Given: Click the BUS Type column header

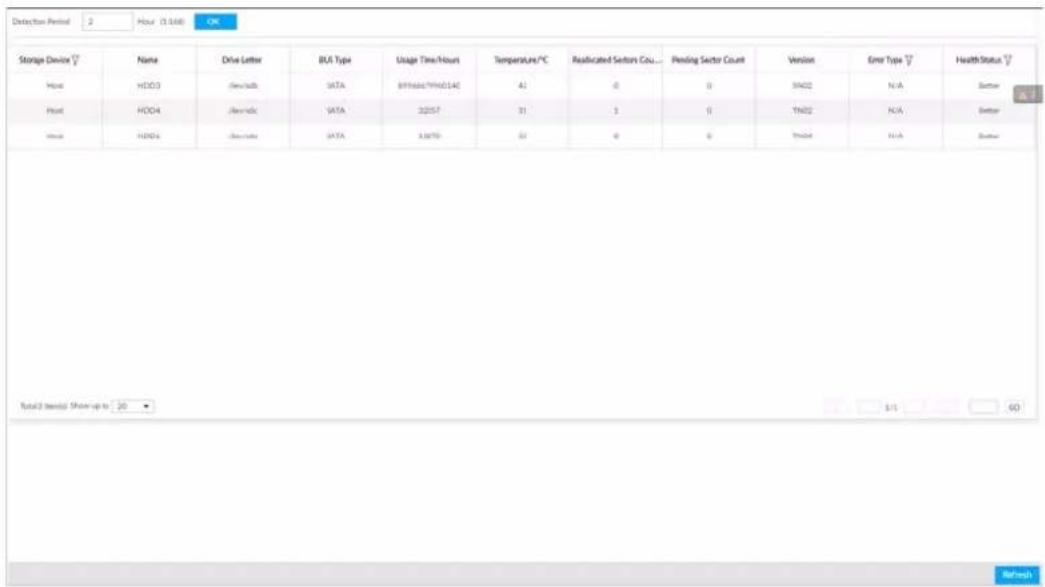Looking at the screenshot, I should 335,60.
